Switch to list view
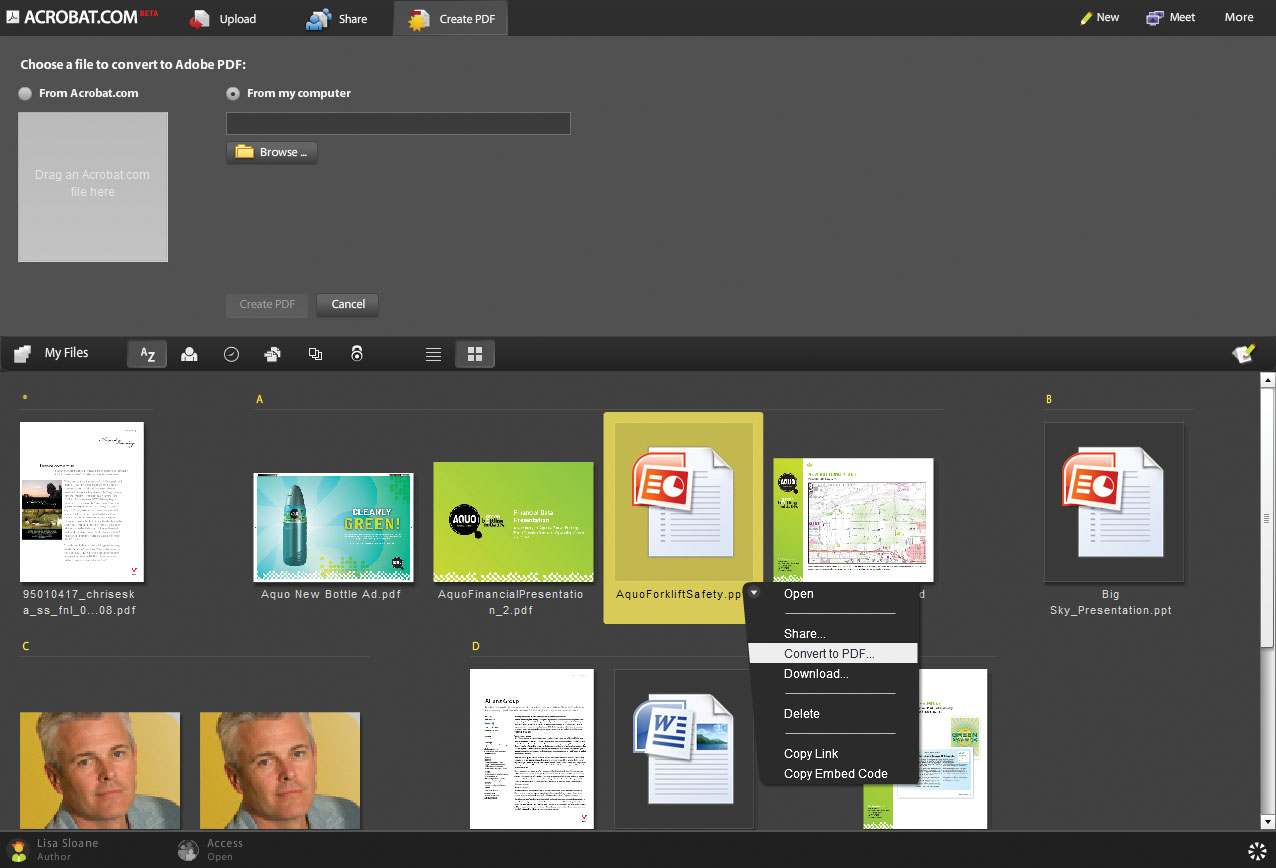Viewport: 1276px width, 868px height. 433,354
